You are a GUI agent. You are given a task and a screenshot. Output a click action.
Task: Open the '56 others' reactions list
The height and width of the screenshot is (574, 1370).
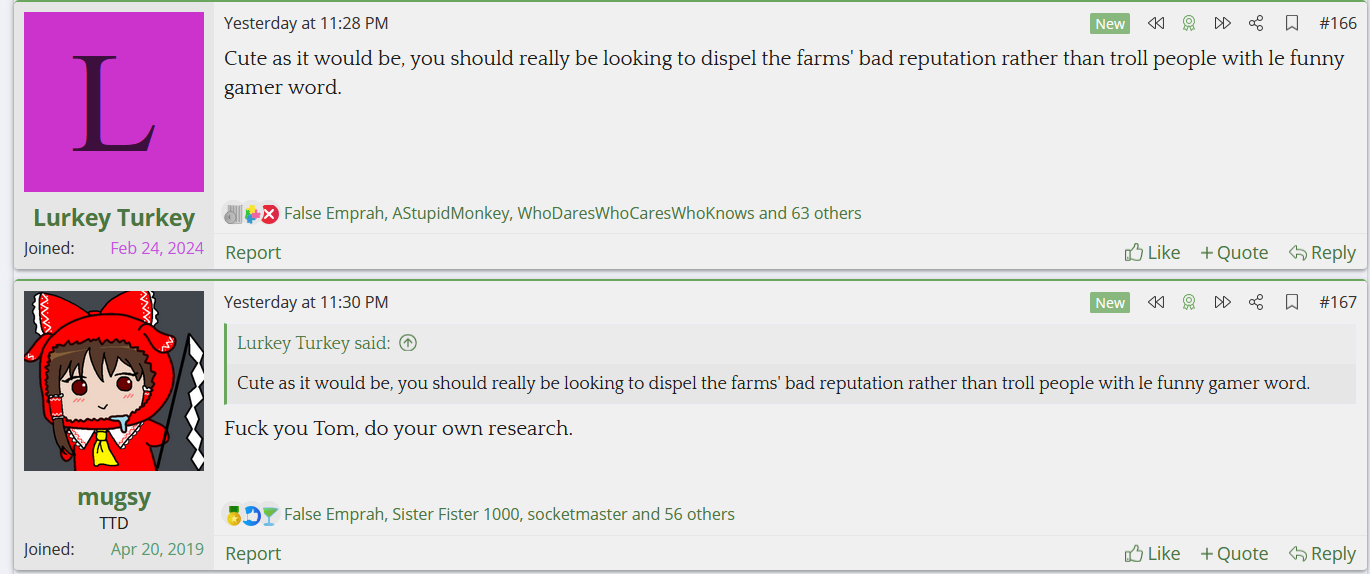(x=698, y=514)
